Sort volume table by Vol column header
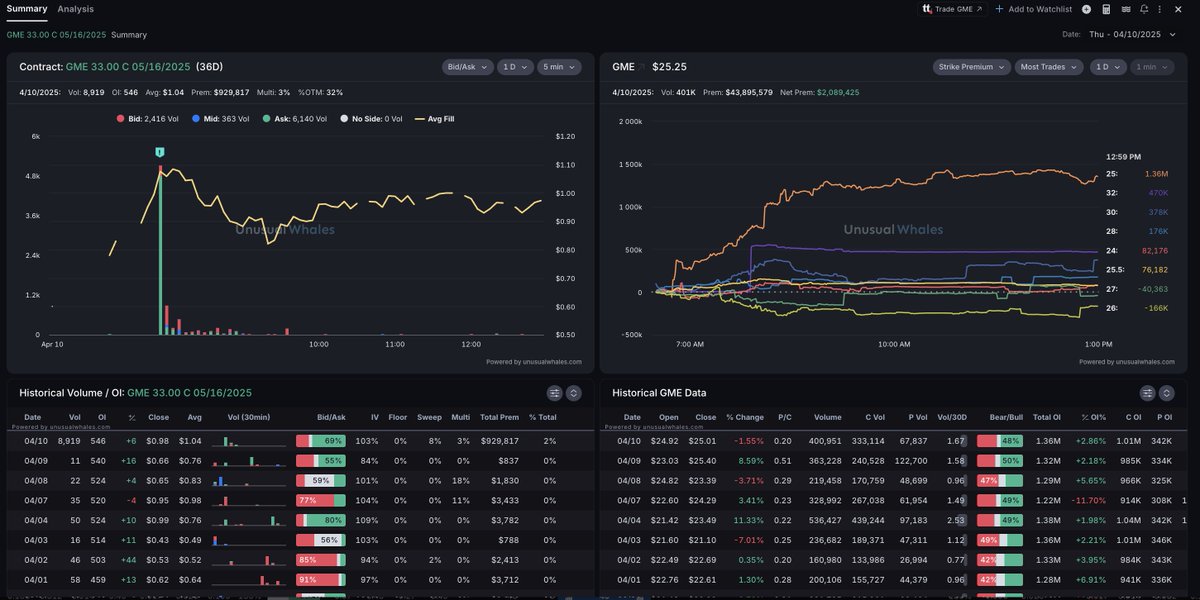 [75, 417]
